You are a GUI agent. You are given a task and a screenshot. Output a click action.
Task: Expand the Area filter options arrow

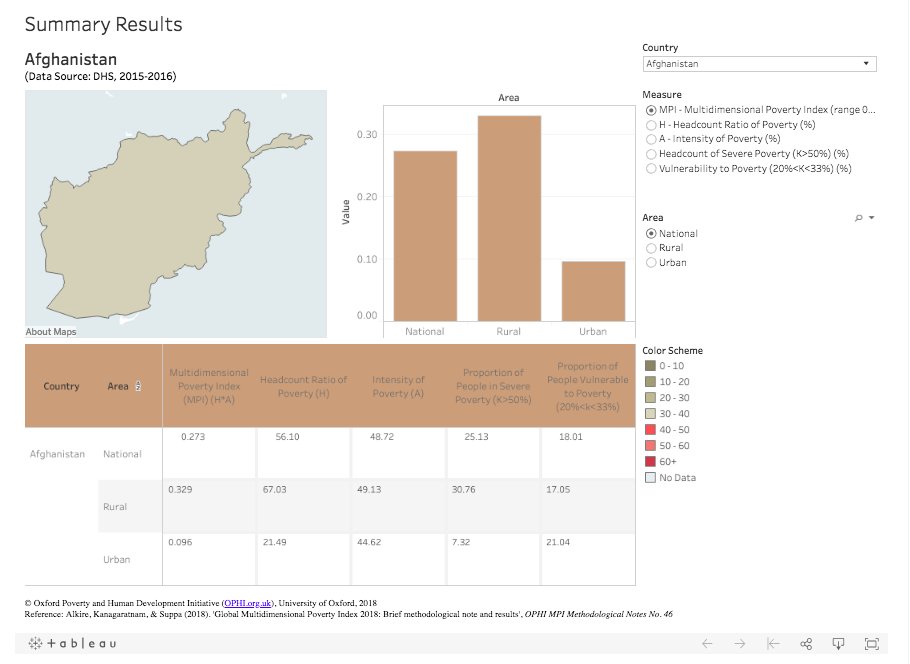[871, 218]
